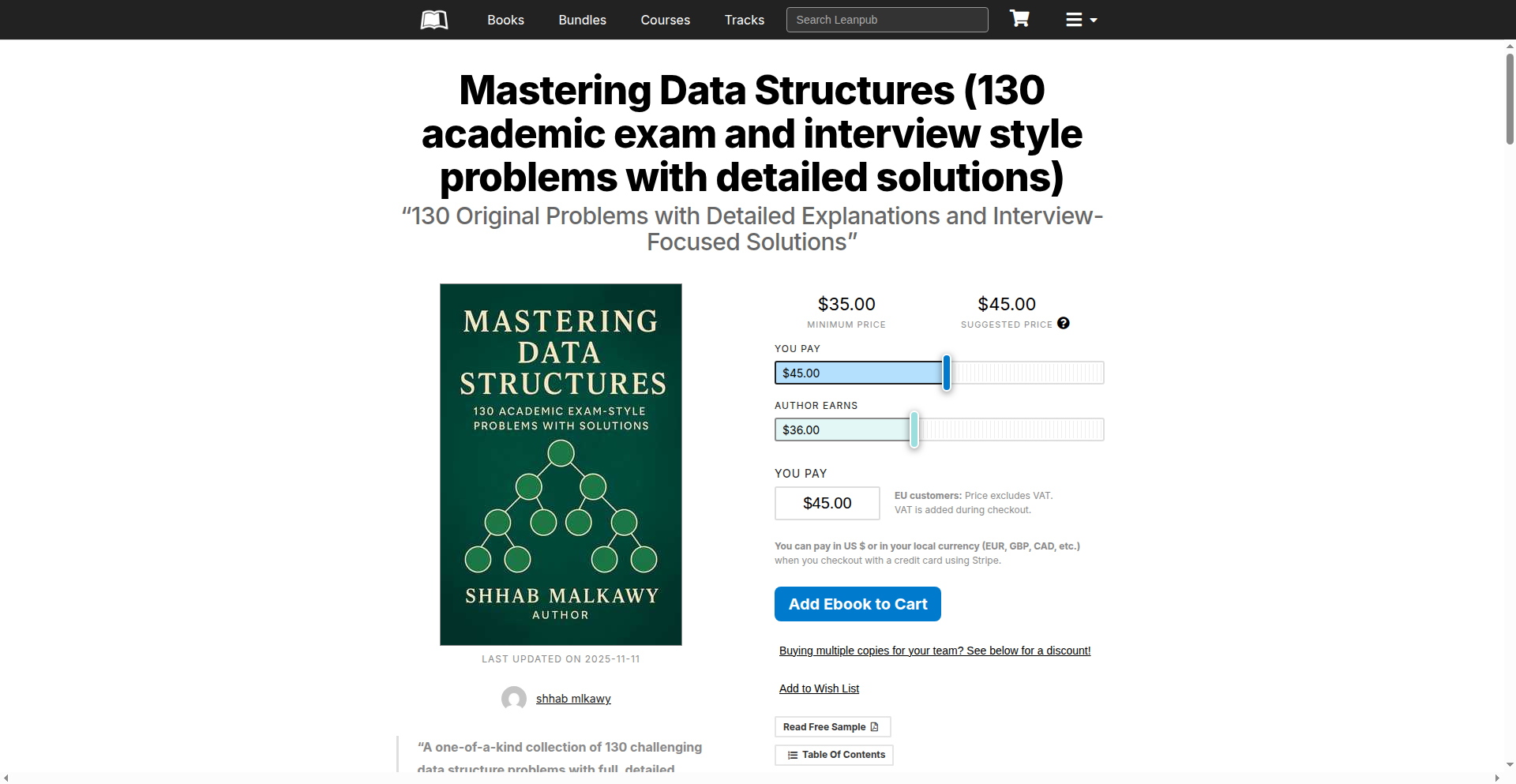
Task: Open the shopping cart
Action: pyautogui.click(x=1019, y=18)
